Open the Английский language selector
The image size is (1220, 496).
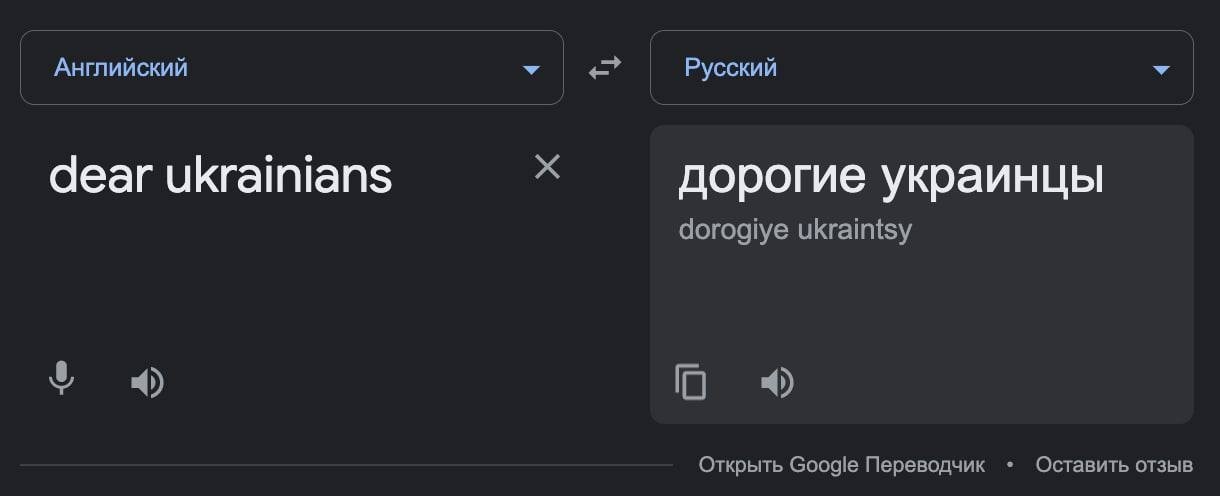point(292,68)
